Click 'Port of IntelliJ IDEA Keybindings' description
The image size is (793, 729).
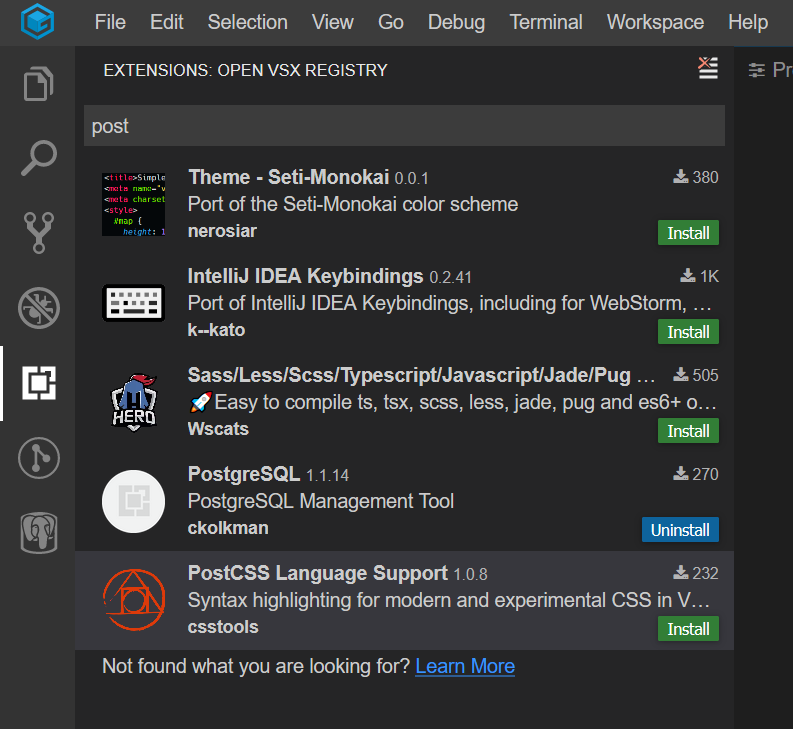(449, 303)
